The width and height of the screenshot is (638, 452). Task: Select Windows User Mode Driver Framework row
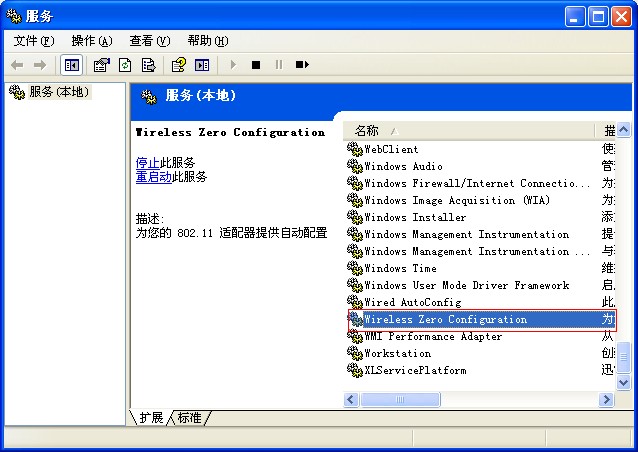coord(481,286)
